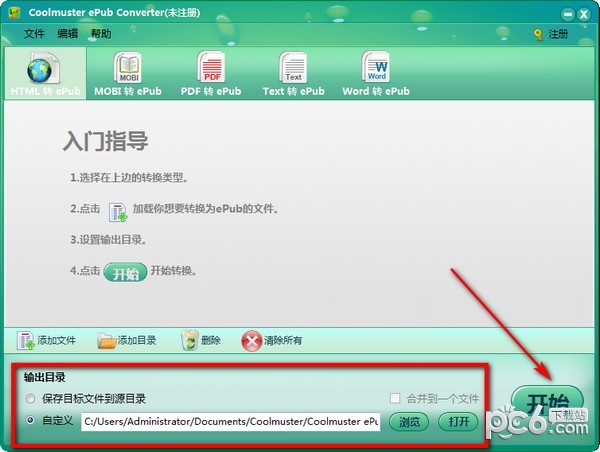This screenshot has width=600, height=452.
Task: Click the 注册 register link text
Action: click(558, 34)
